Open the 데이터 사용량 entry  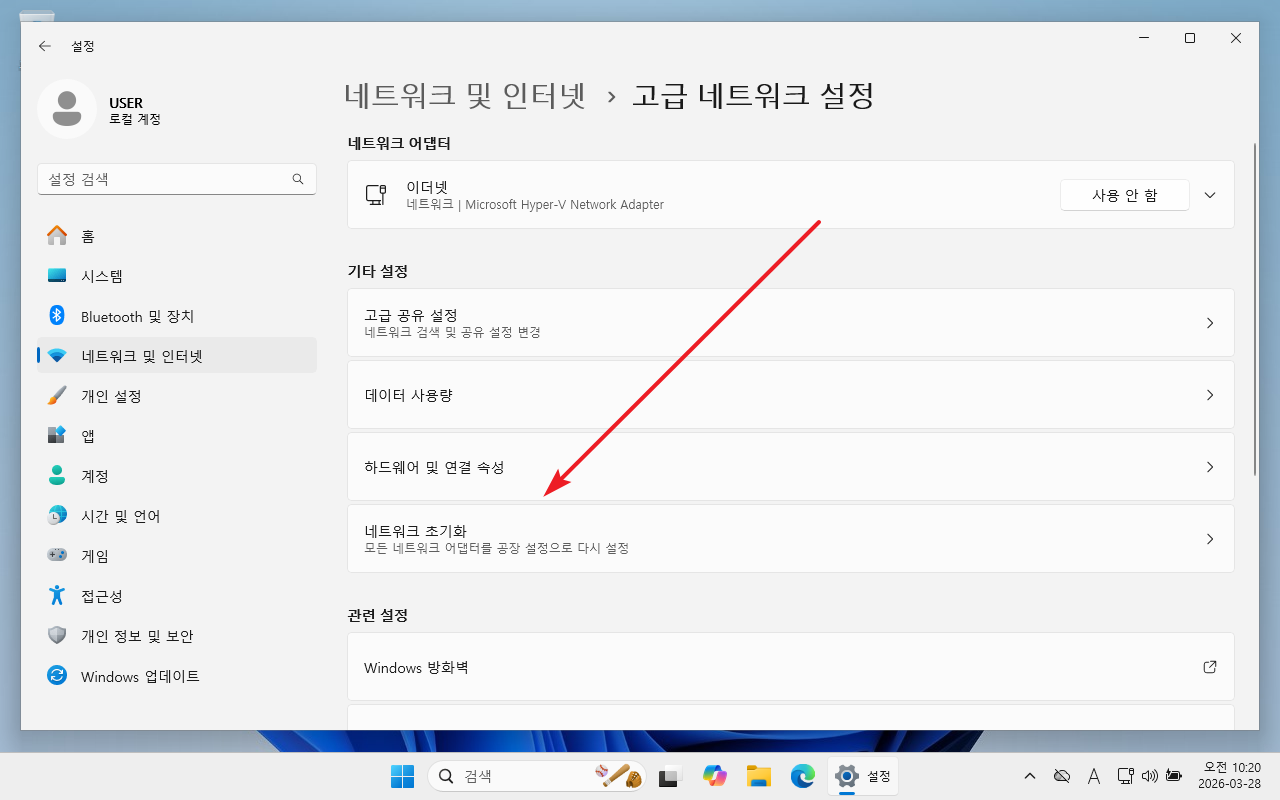790,395
